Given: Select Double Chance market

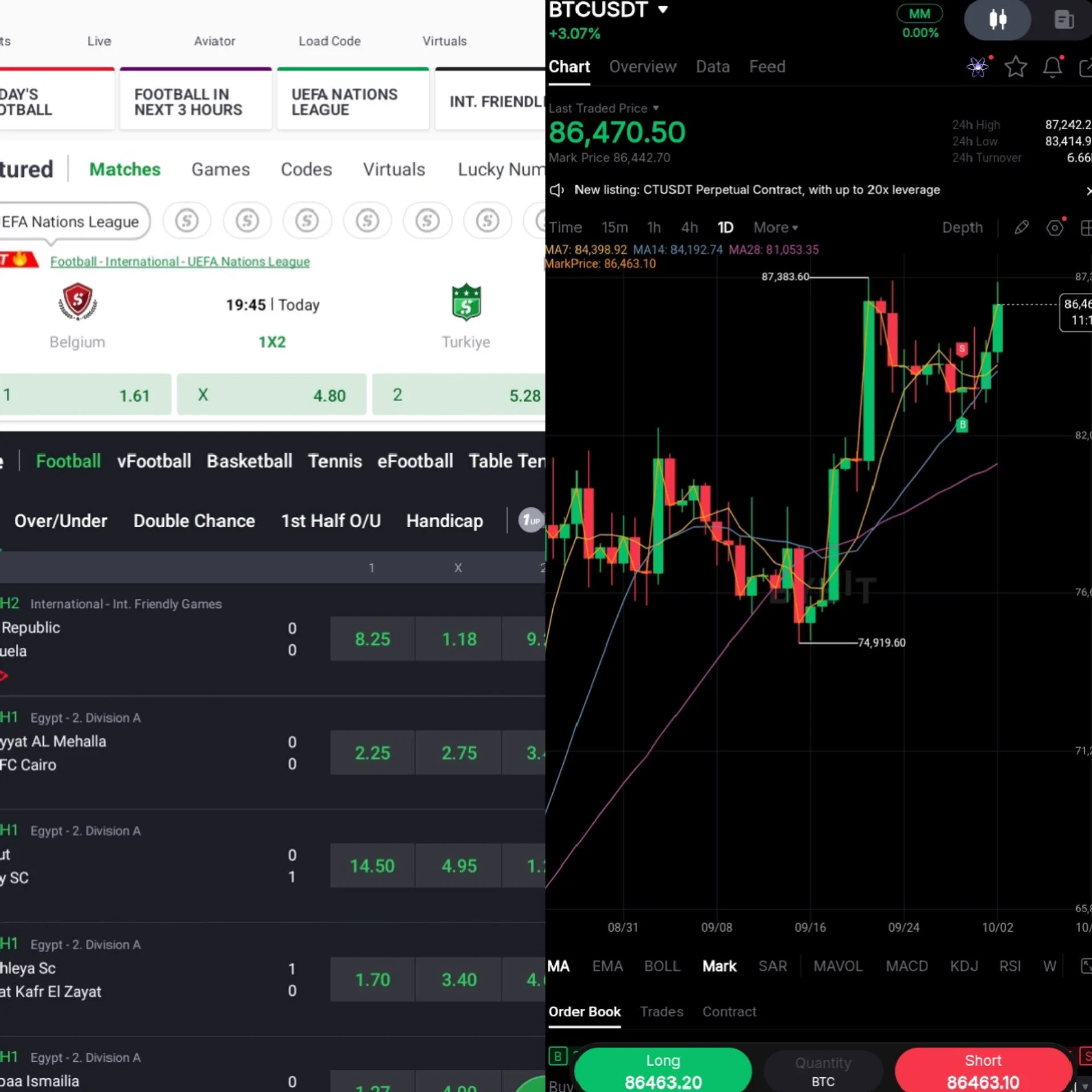Looking at the screenshot, I should pos(194,521).
